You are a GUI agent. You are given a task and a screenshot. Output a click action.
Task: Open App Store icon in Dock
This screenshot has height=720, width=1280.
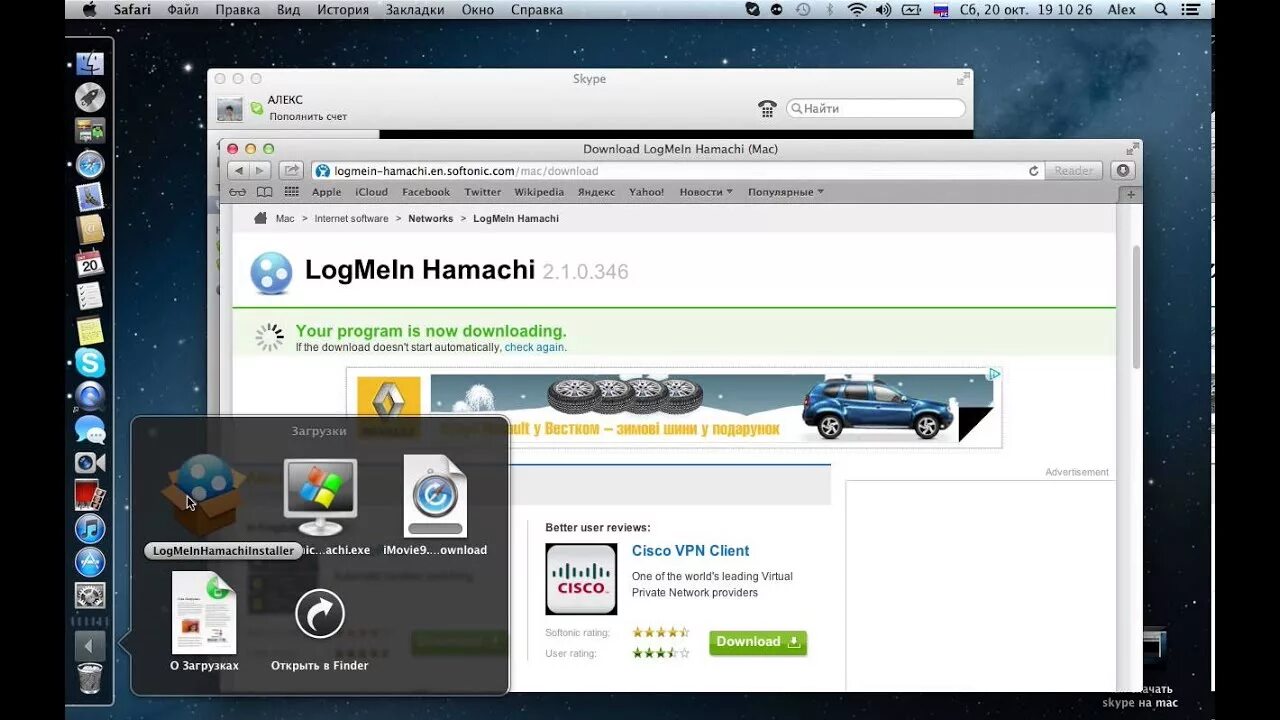pyautogui.click(x=90, y=562)
